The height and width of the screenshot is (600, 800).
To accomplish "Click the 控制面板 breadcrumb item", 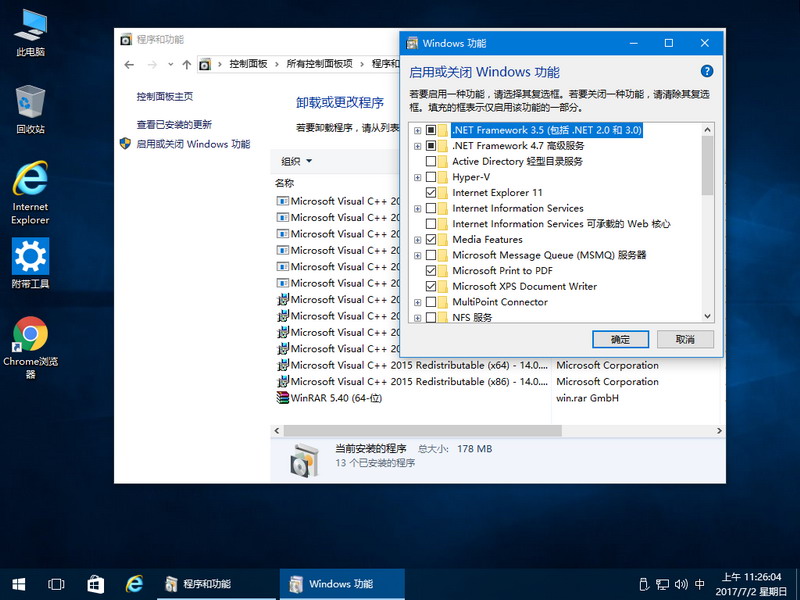I will pos(248,64).
